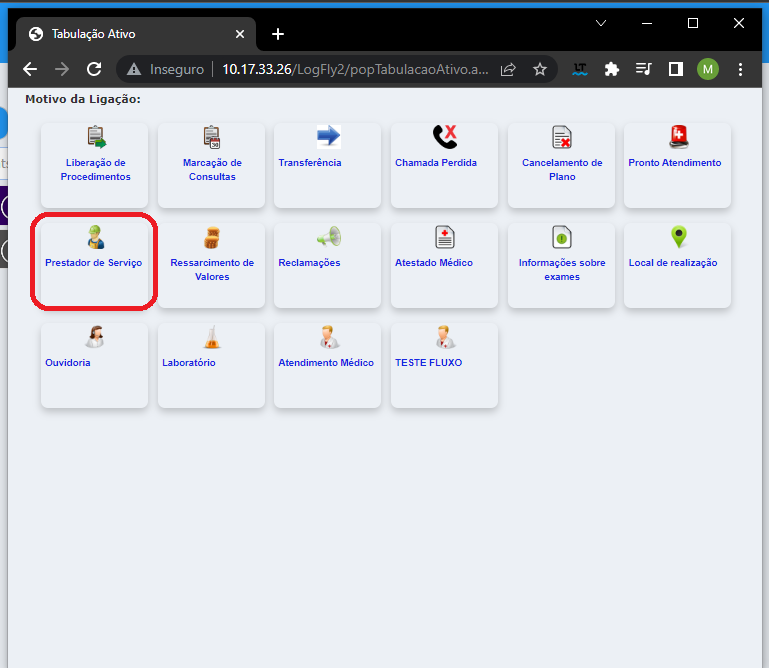Open Ressarcimento de Valores link
Screen dimensions: 769x668
[x=212, y=270]
